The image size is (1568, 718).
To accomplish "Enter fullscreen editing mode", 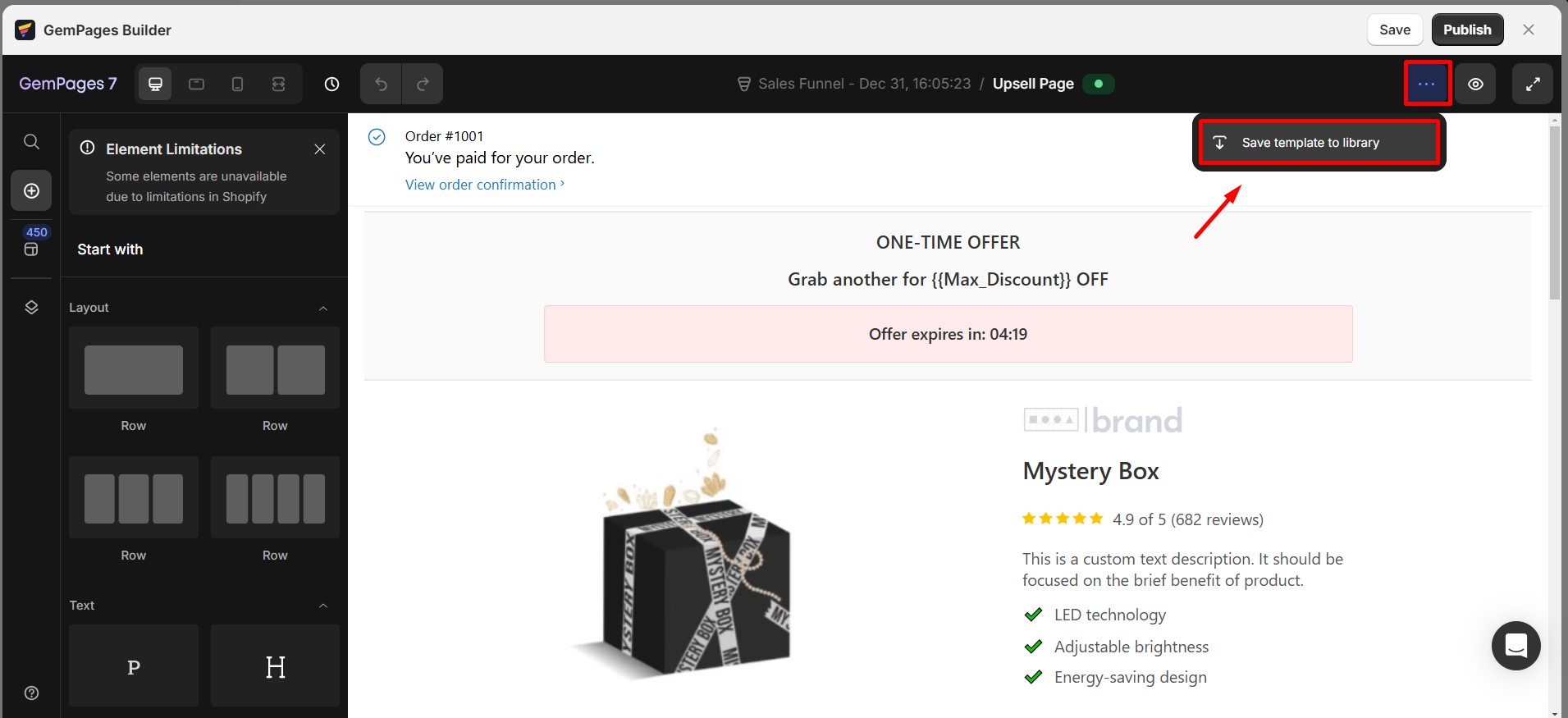I will pyautogui.click(x=1532, y=83).
